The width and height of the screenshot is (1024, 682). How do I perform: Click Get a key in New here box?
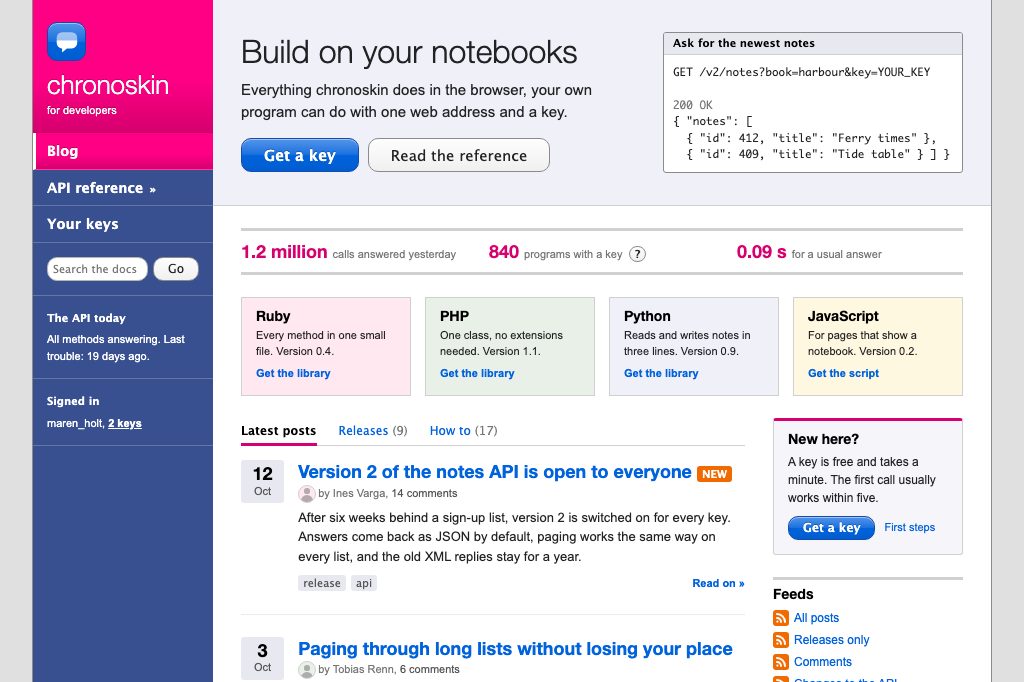click(831, 528)
